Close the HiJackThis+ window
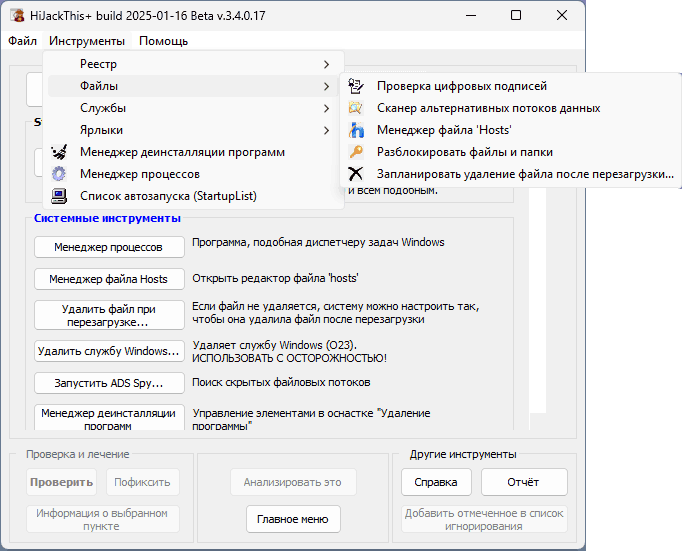The width and height of the screenshot is (682, 551). [562, 15]
